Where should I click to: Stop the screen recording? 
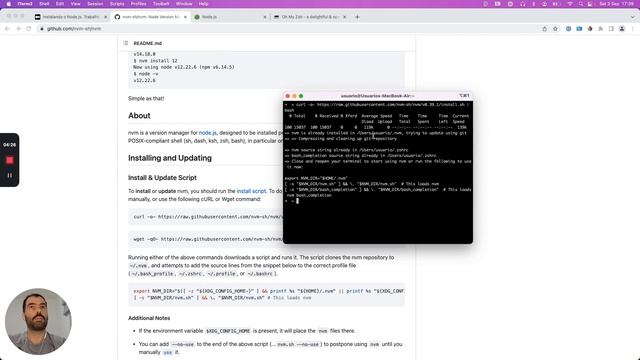[x=9, y=160]
